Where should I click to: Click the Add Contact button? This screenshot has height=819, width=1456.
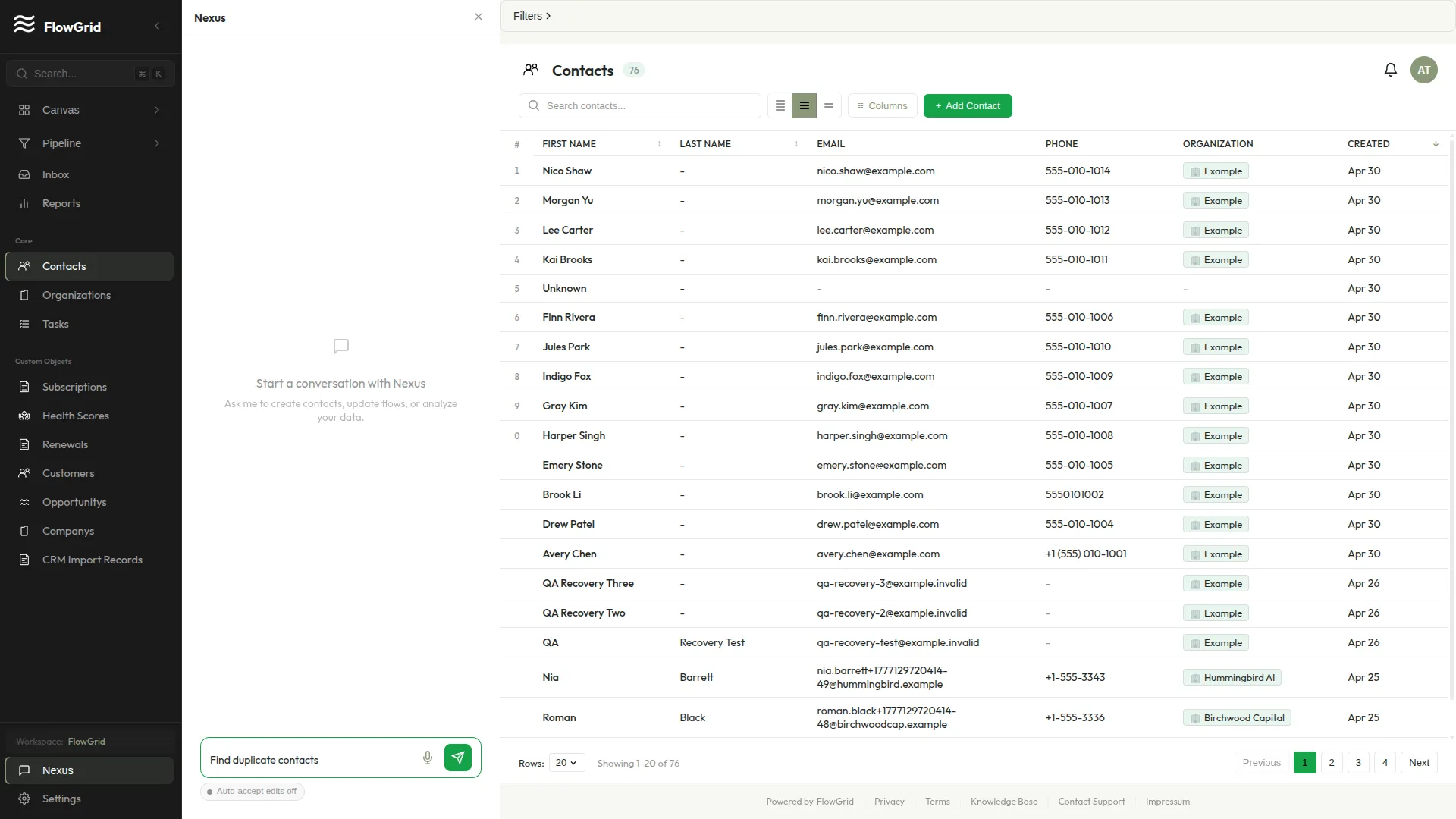coord(968,106)
